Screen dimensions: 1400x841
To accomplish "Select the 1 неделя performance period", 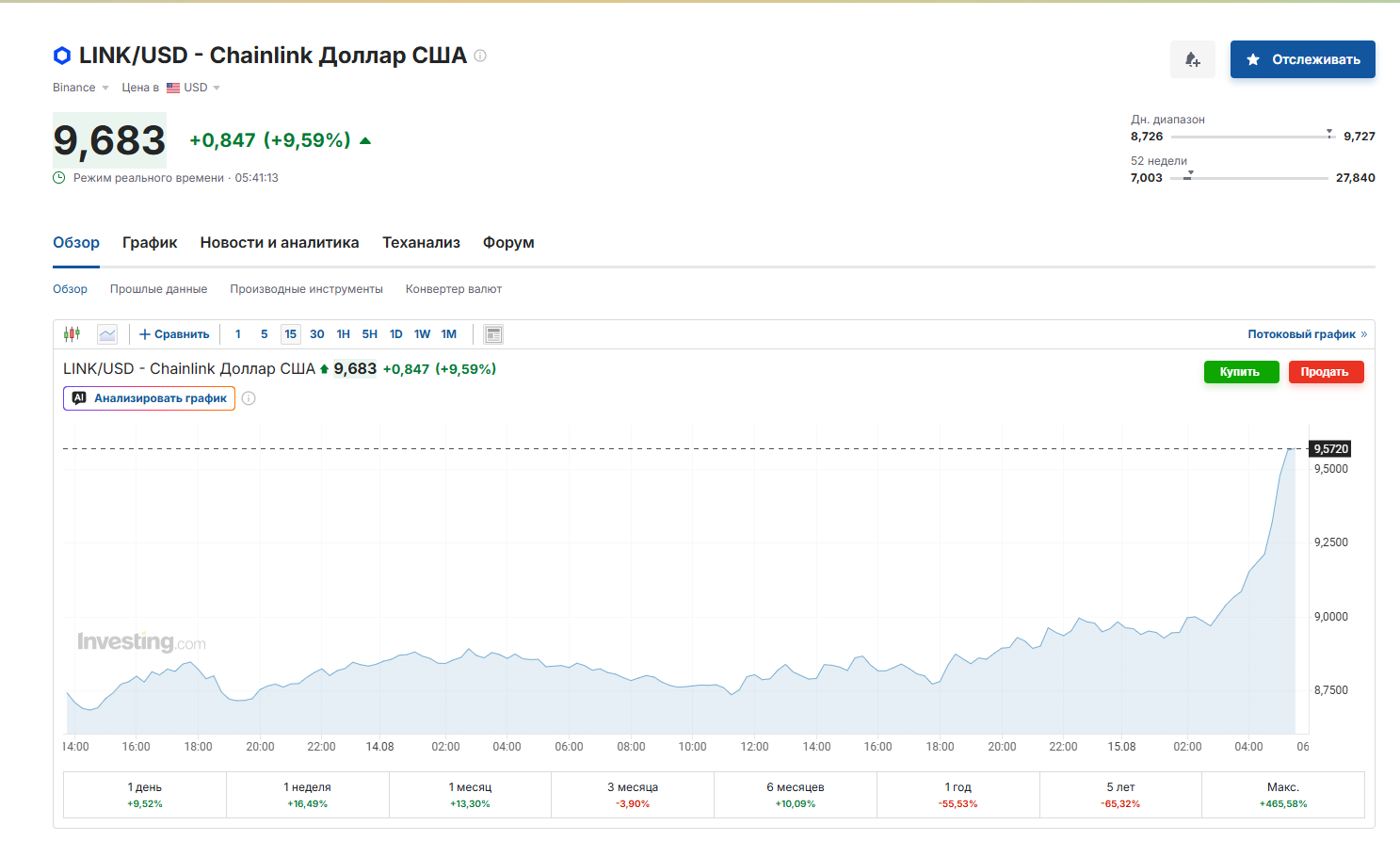I will pyautogui.click(x=308, y=795).
